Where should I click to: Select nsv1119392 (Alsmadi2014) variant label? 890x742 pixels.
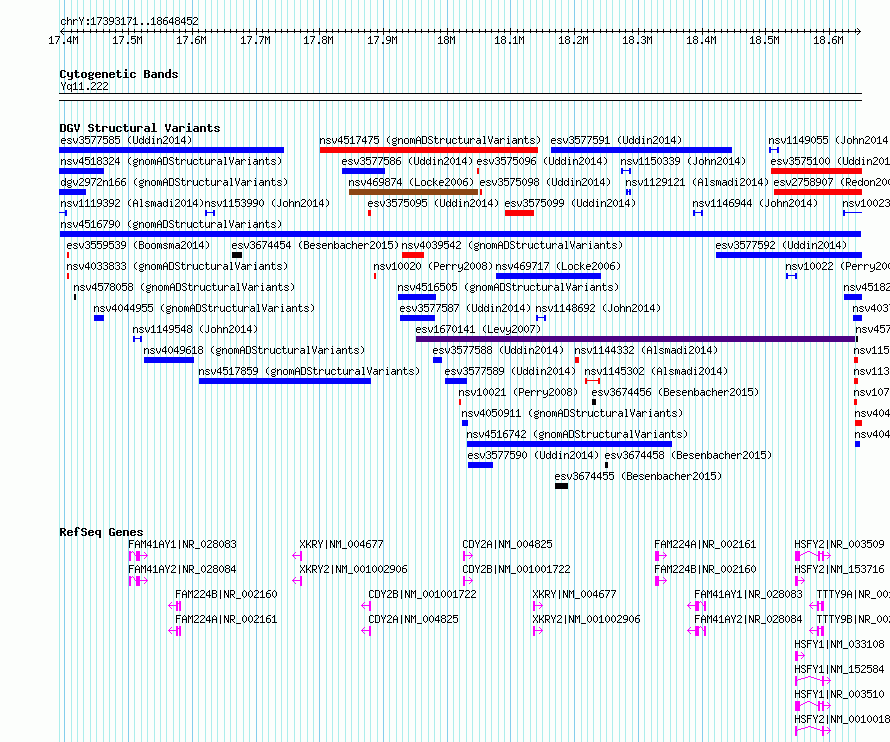pyautogui.click(x=132, y=203)
